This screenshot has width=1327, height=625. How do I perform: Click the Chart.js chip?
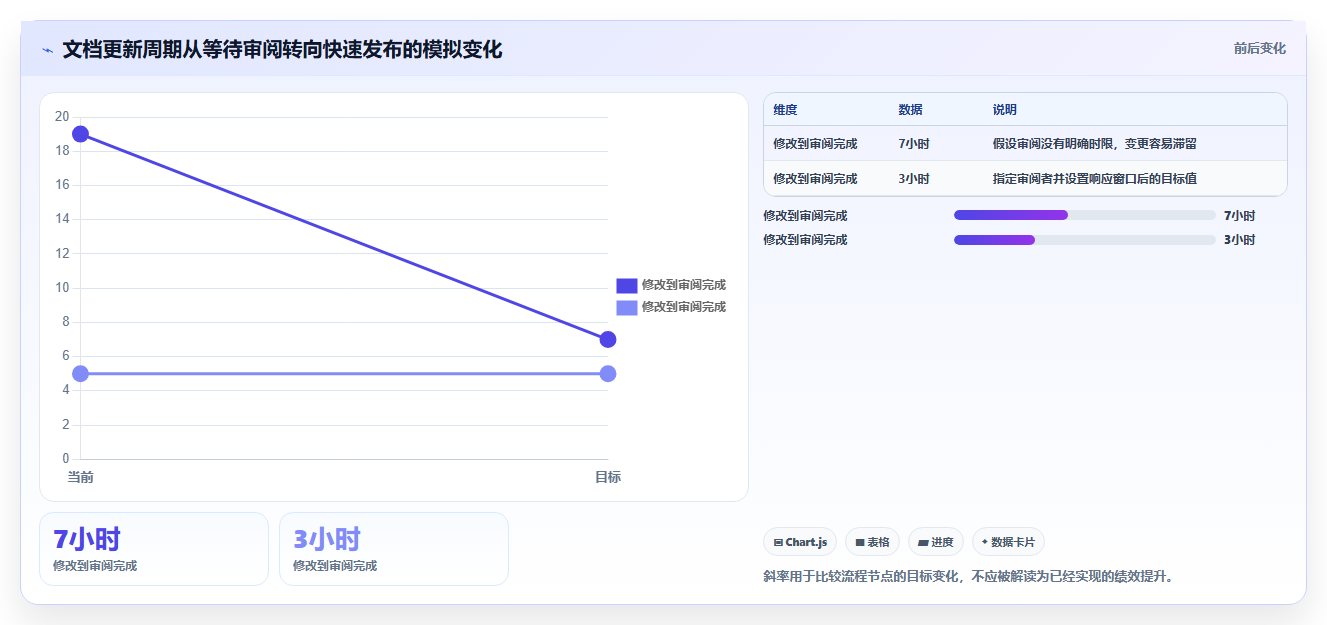(800, 542)
